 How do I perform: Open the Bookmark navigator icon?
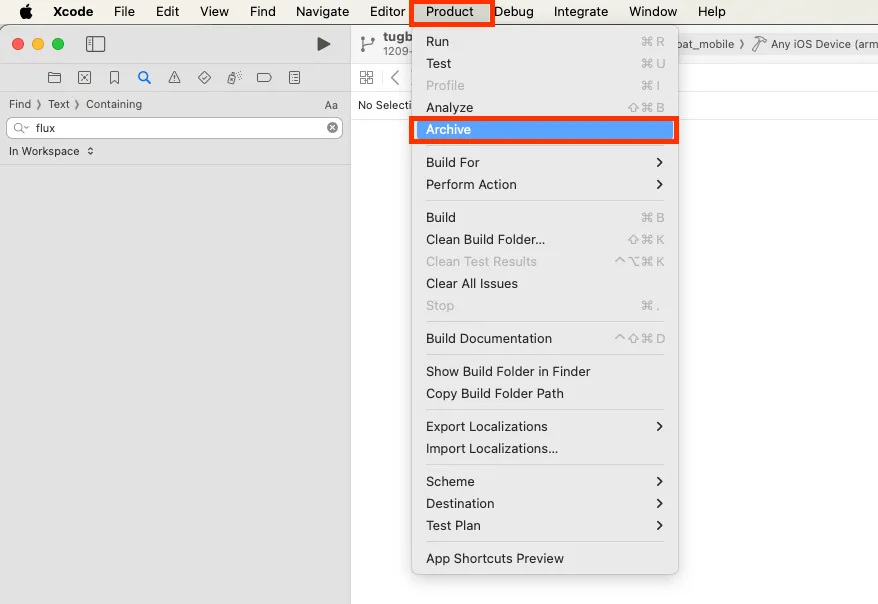coord(114,78)
